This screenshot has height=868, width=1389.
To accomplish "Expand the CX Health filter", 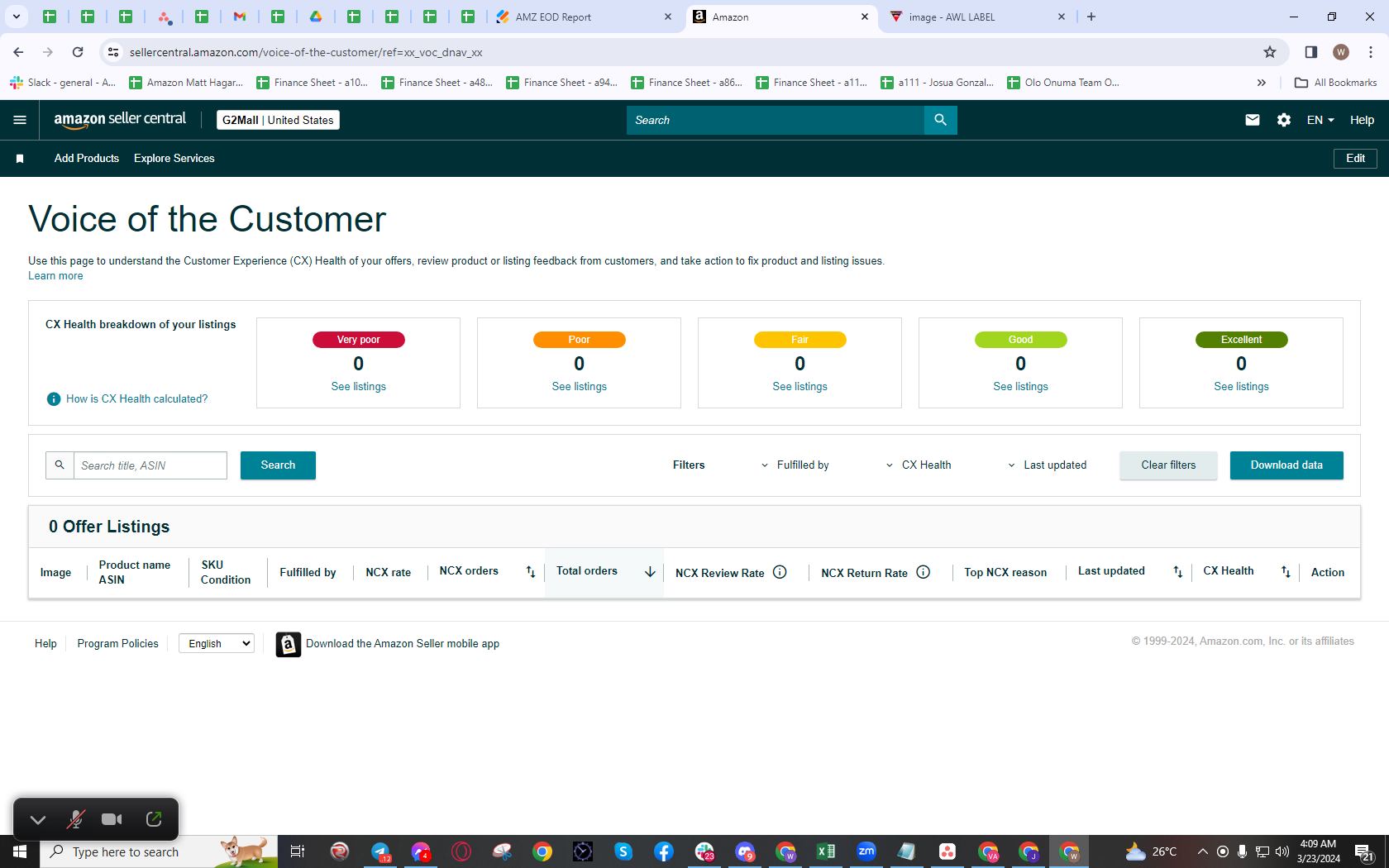I will (x=919, y=465).
